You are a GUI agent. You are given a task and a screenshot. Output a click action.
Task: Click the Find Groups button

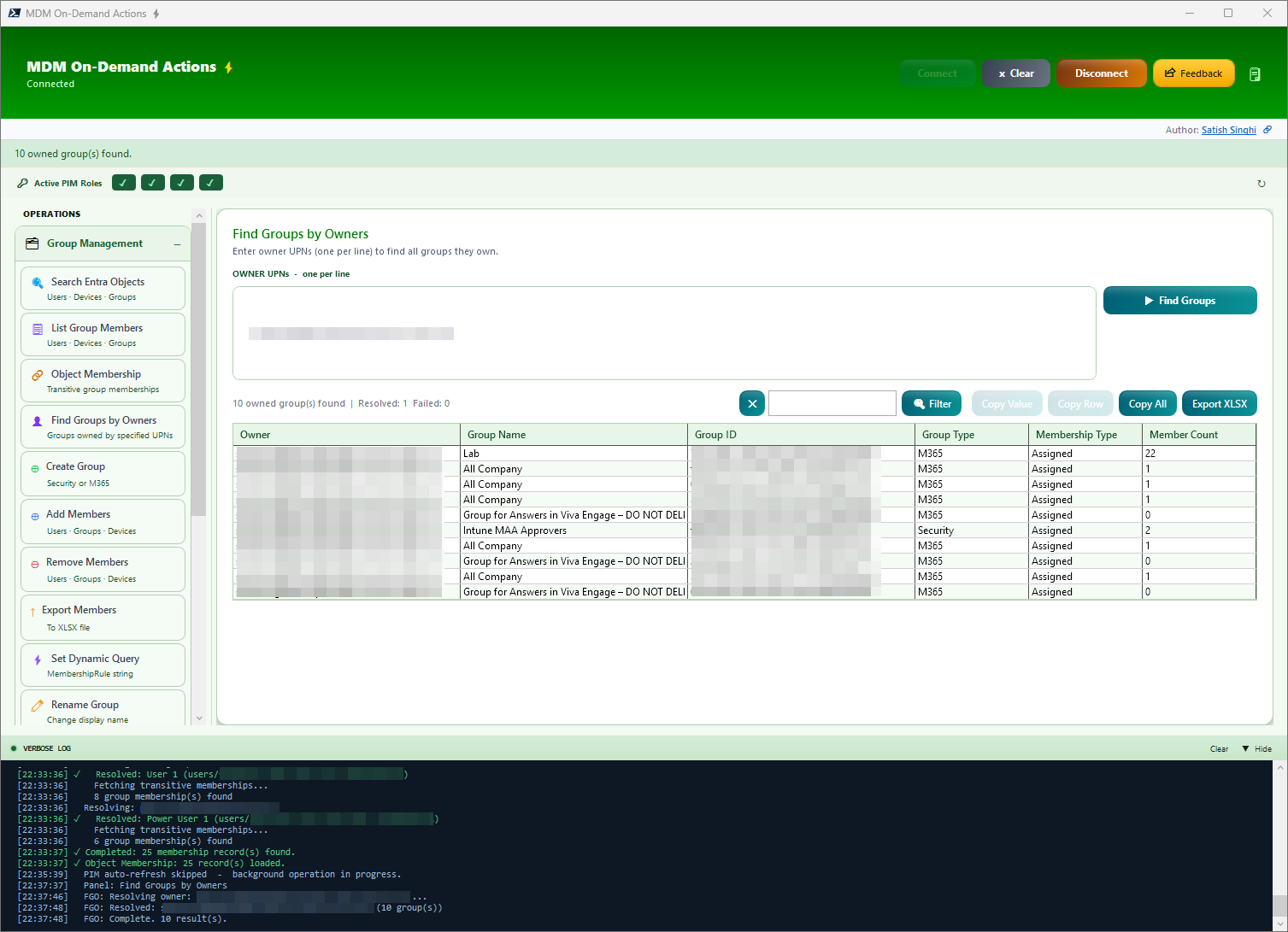click(1180, 300)
